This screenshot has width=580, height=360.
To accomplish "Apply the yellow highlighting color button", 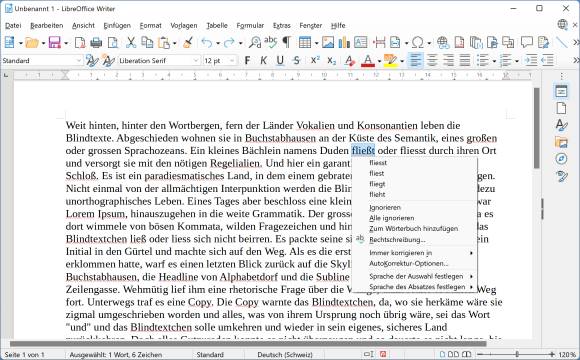I will [x=391, y=60].
